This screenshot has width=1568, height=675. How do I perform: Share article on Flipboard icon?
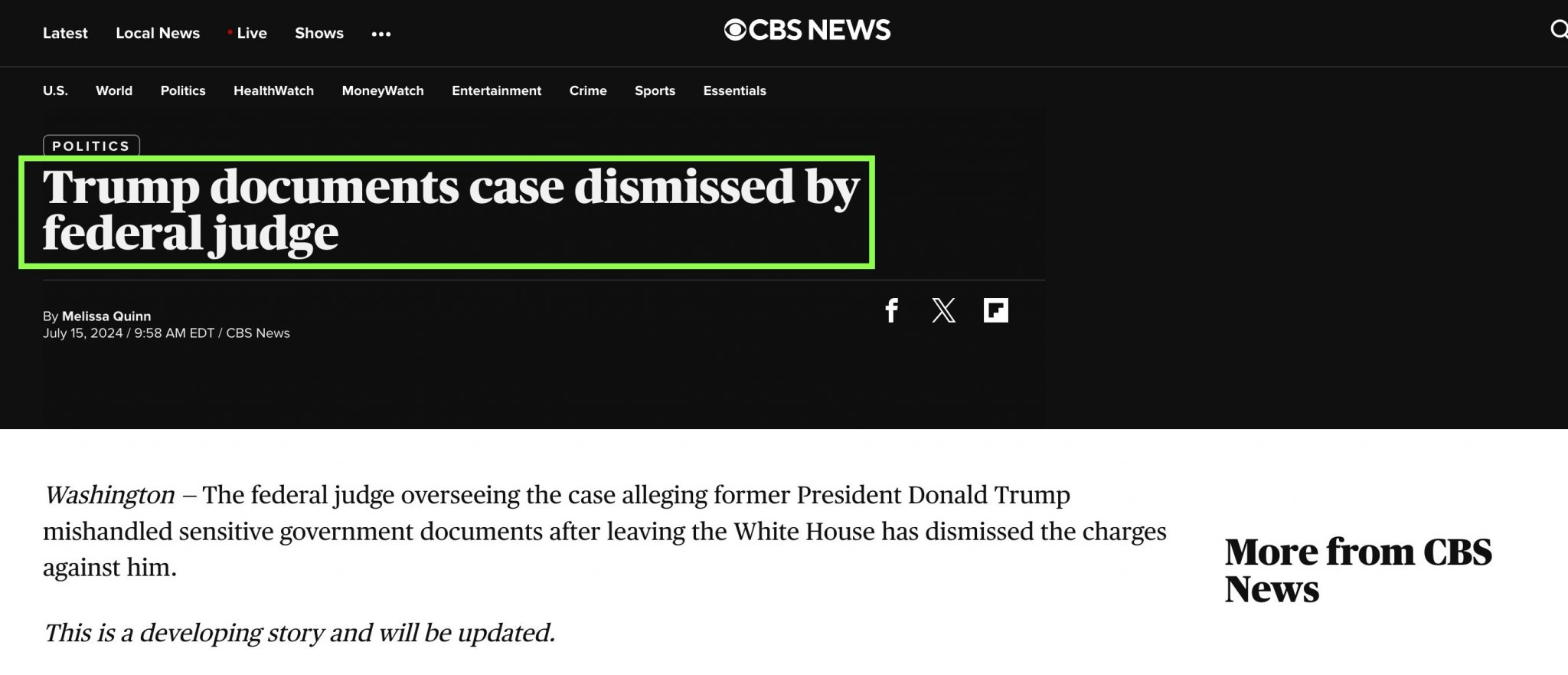point(995,310)
